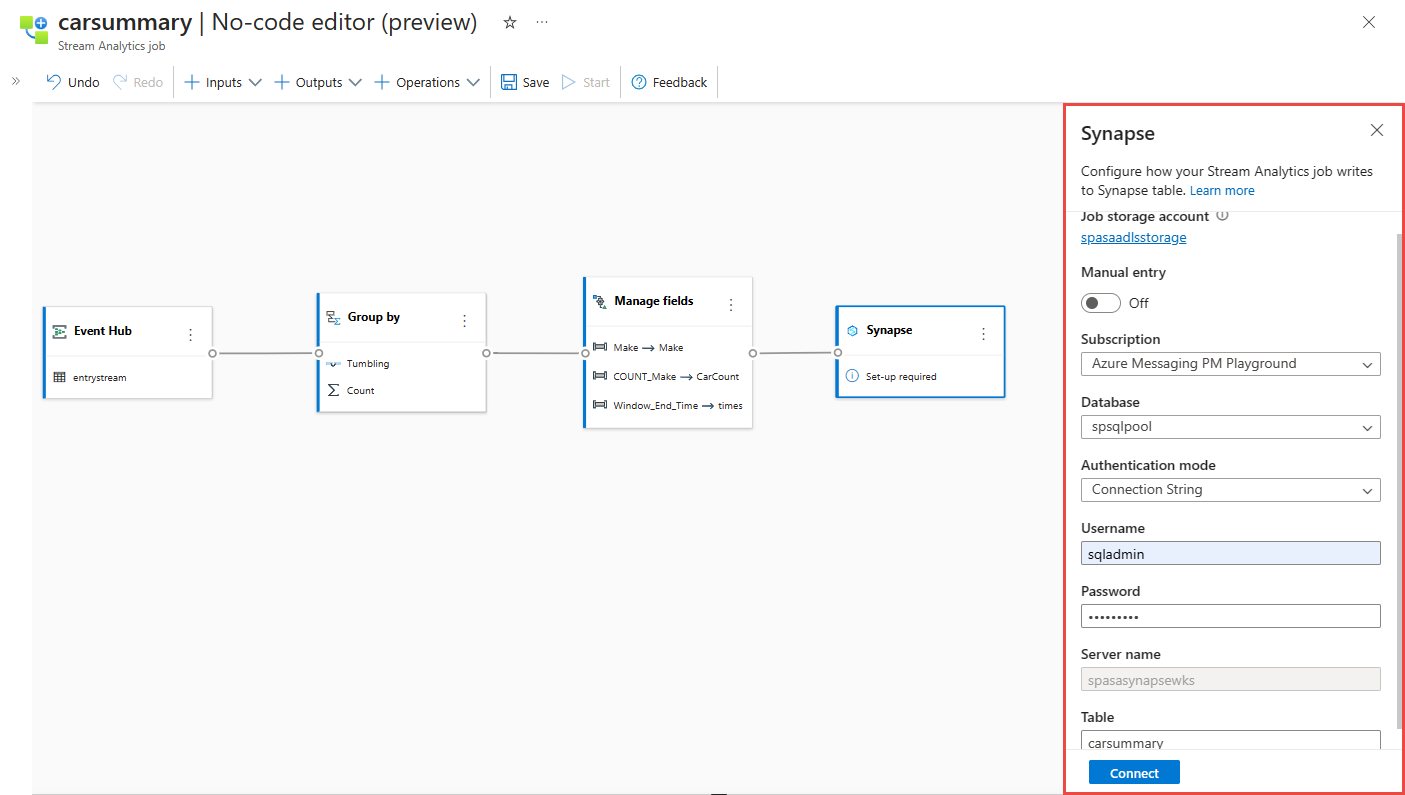Image resolution: width=1405 pixels, height=795 pixels.
Task: Open Synapse node three-dot menu
Action: point(983,334)
